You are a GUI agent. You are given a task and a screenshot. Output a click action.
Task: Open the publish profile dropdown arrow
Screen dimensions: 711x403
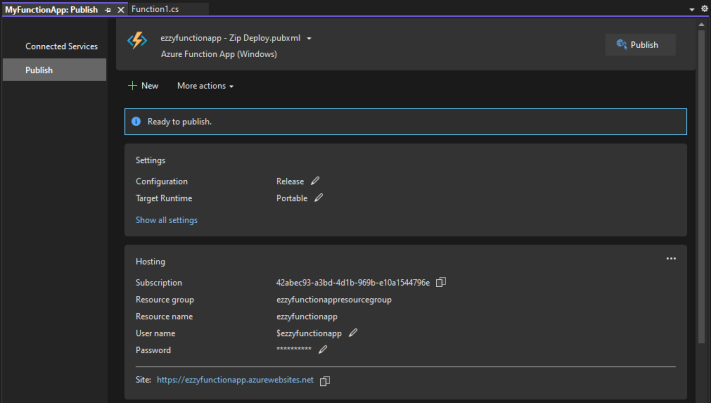[x=309, y=39]
